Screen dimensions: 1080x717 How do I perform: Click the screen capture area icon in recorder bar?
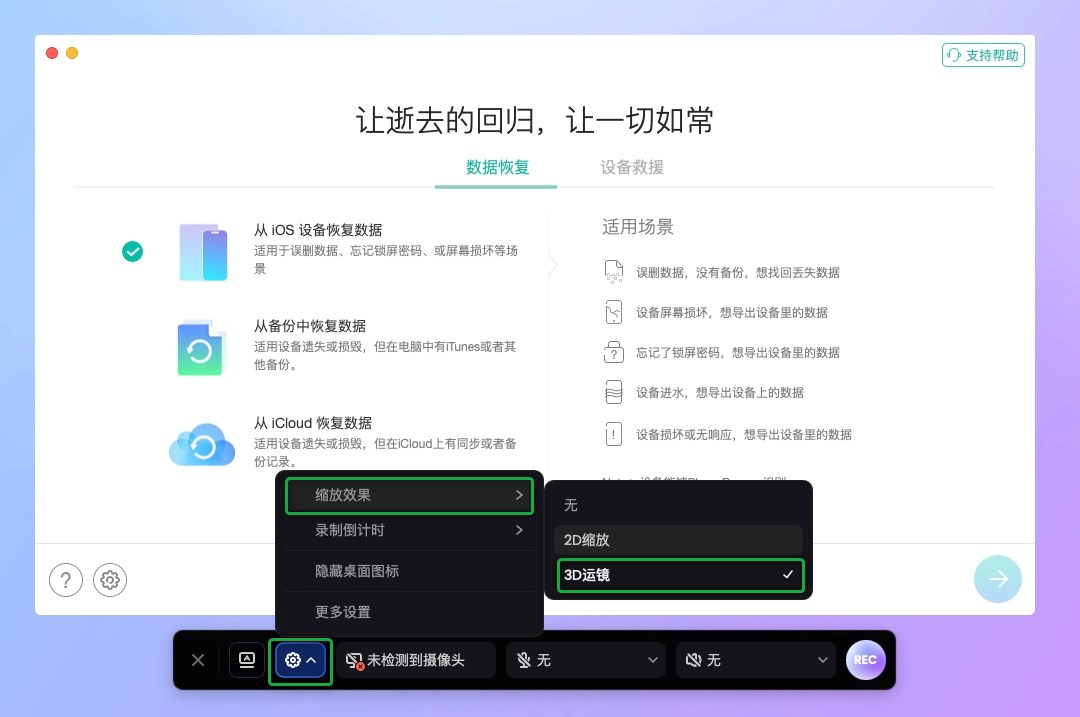pyautogui.click(x=247, y=660)
